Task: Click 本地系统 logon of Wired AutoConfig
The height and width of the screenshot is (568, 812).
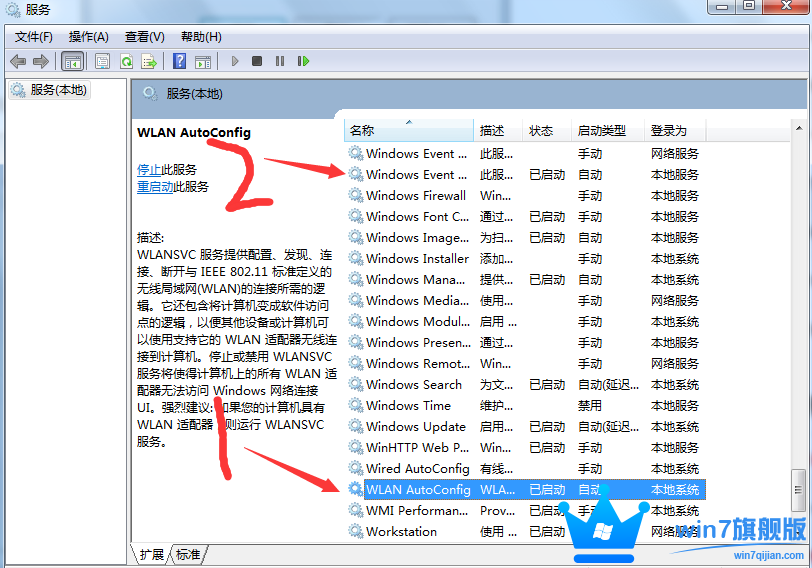Action: point(675,469)
